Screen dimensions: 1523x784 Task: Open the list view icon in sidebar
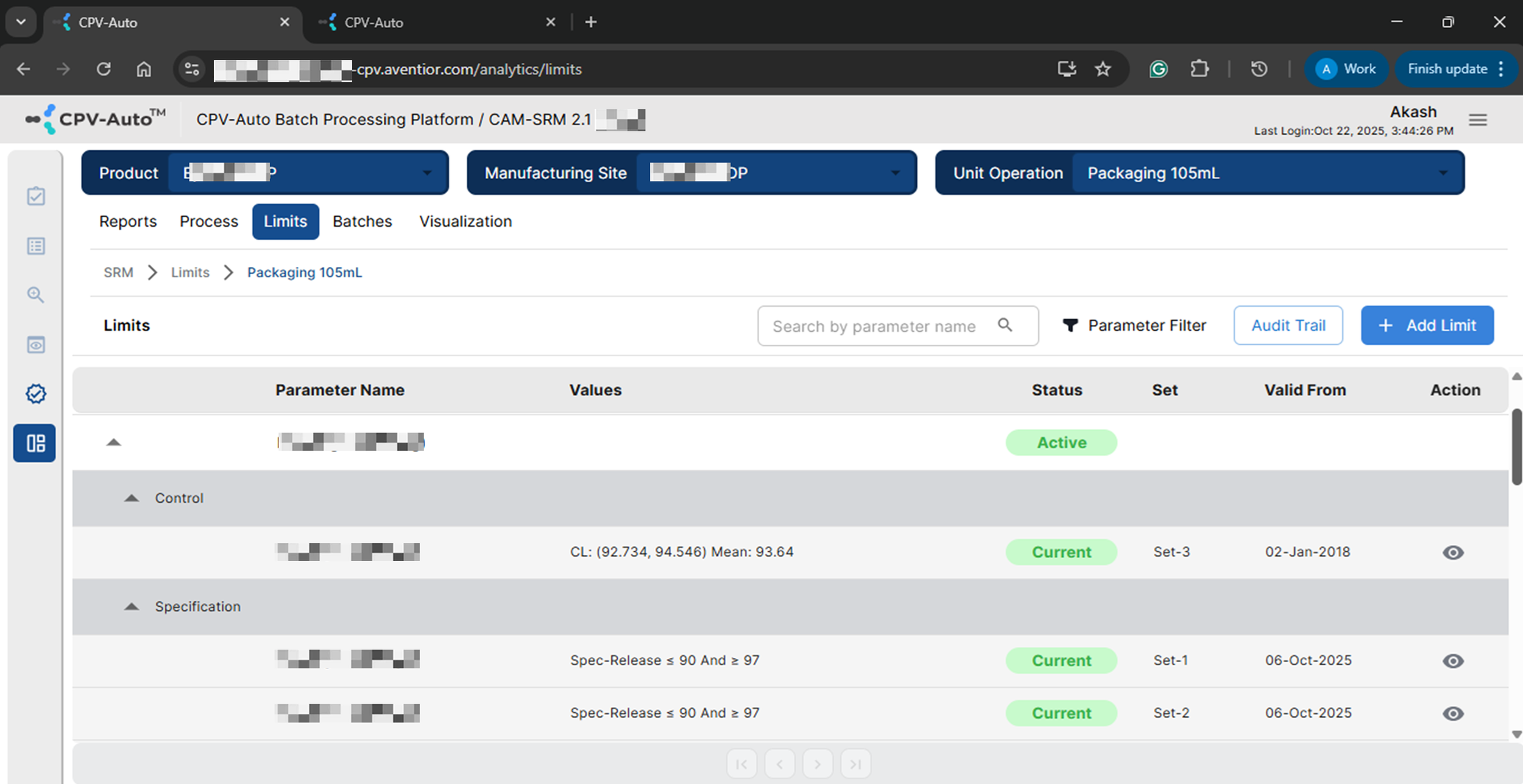tap(35, 246)
